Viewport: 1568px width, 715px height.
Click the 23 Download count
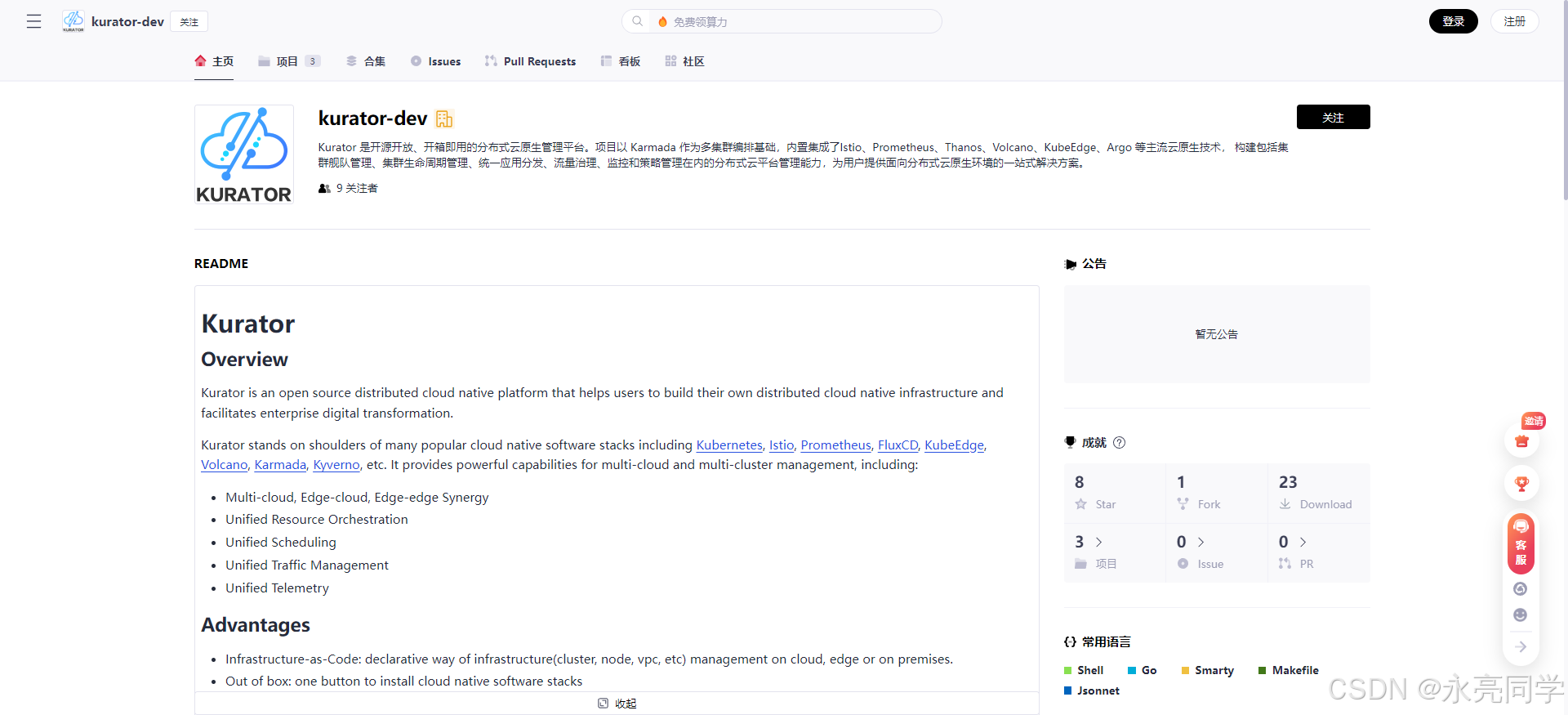click(1288, 482)
